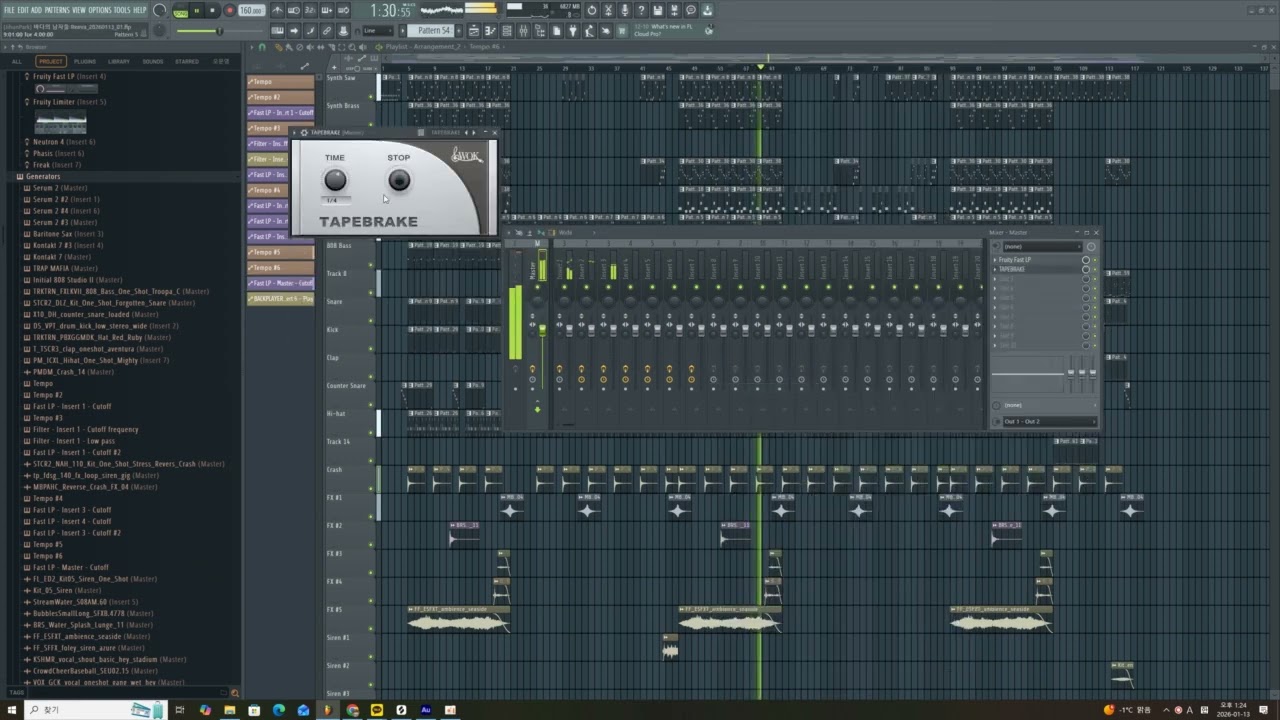Open the OPTIONS menu
The image size is (1280, 720).
click(x=100, y=10)
